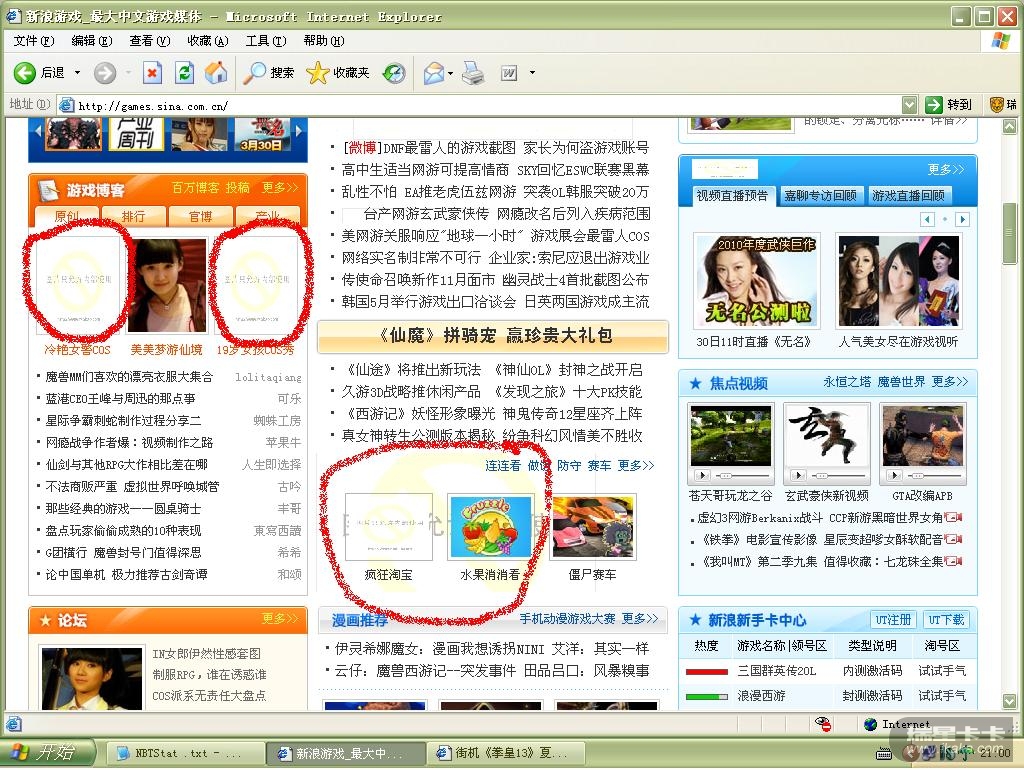
Task: Click the vertical scrollbar down arrow
Action: pyautogui.click(x=1009, y=702)
